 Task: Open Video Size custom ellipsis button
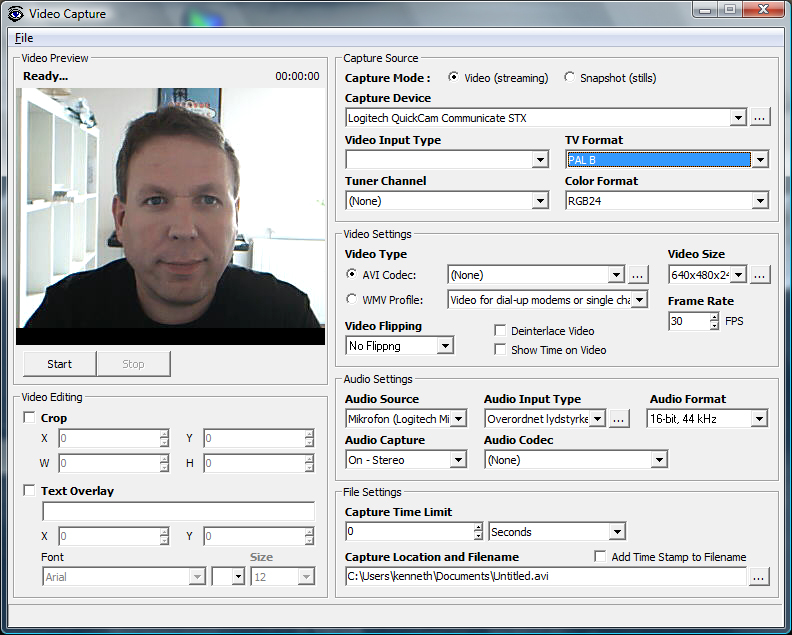(x=760, y=274)
